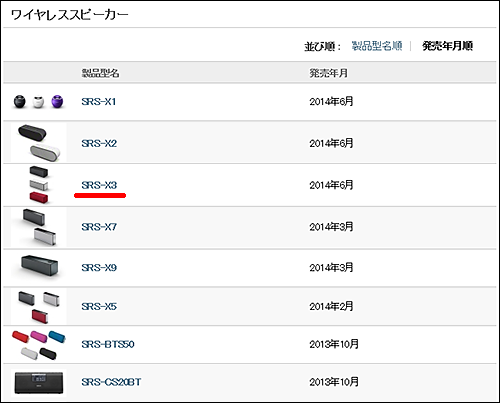Sort list by 製品型名順
The image size is (500, 403).
[x=377, y=46]
